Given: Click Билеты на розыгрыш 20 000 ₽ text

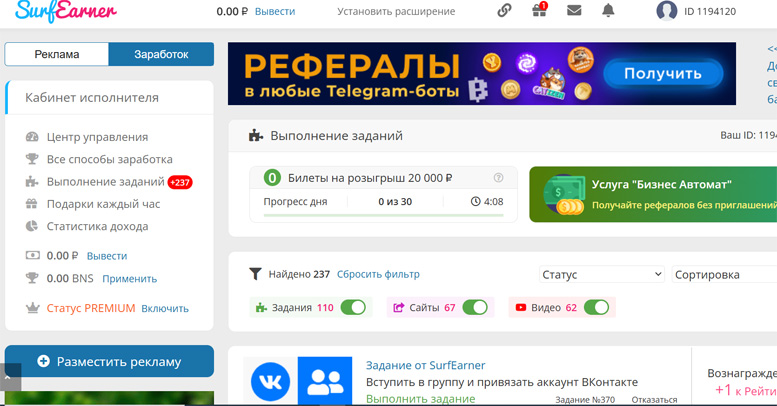Looking at the screenshot, I should pyautogui.click(x=370, y=178).
